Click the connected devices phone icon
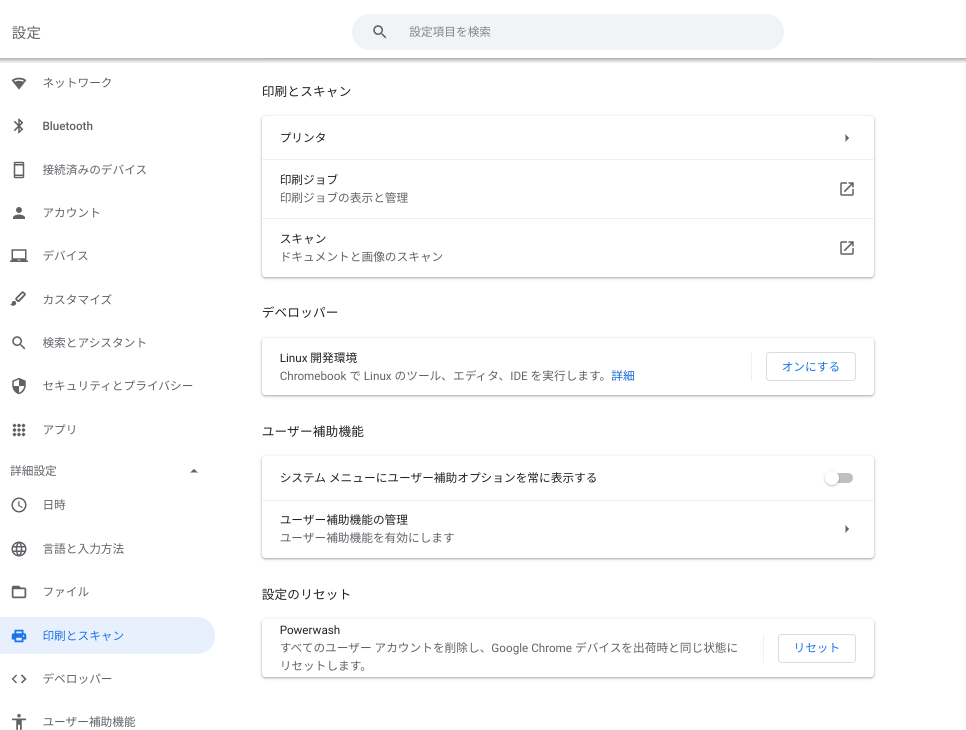The height and width of the screenshot is (730, 966). pos(19,169)
